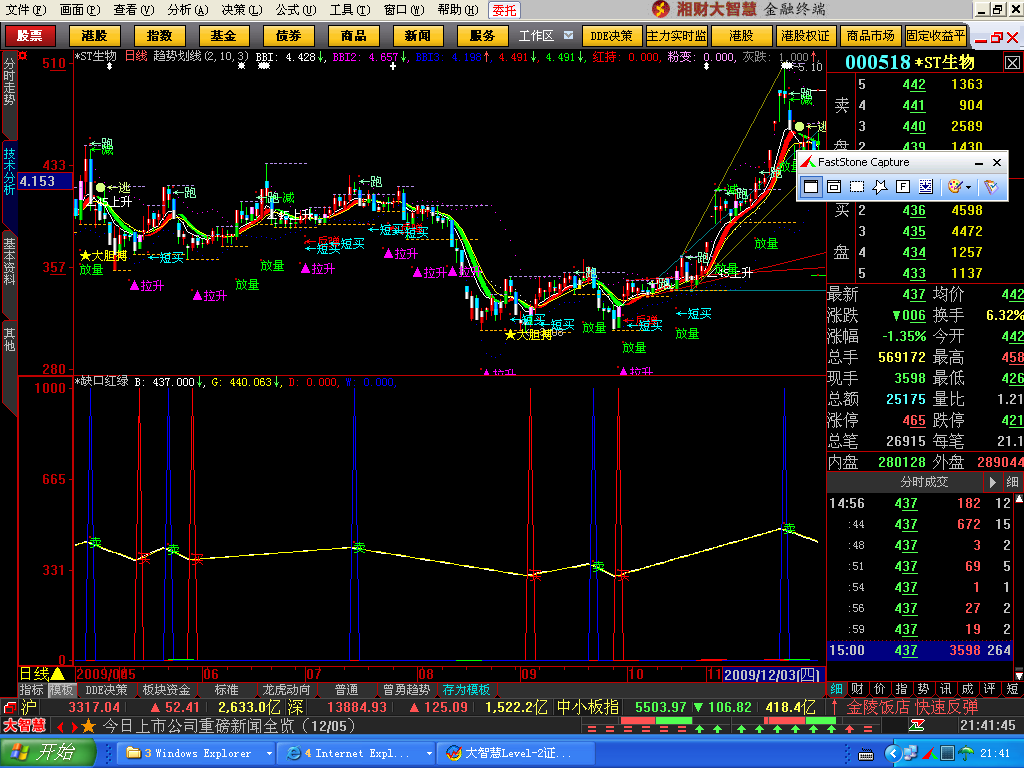This screenshot has height=768, width=1024.
Task: Click the 基金 toolbar button
Action: (223, 36)
